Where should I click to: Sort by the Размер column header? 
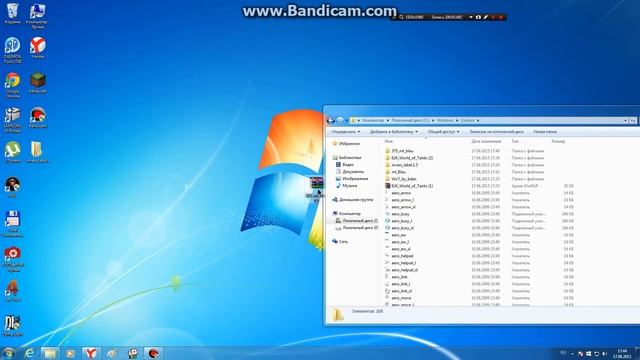pos(558,141)
